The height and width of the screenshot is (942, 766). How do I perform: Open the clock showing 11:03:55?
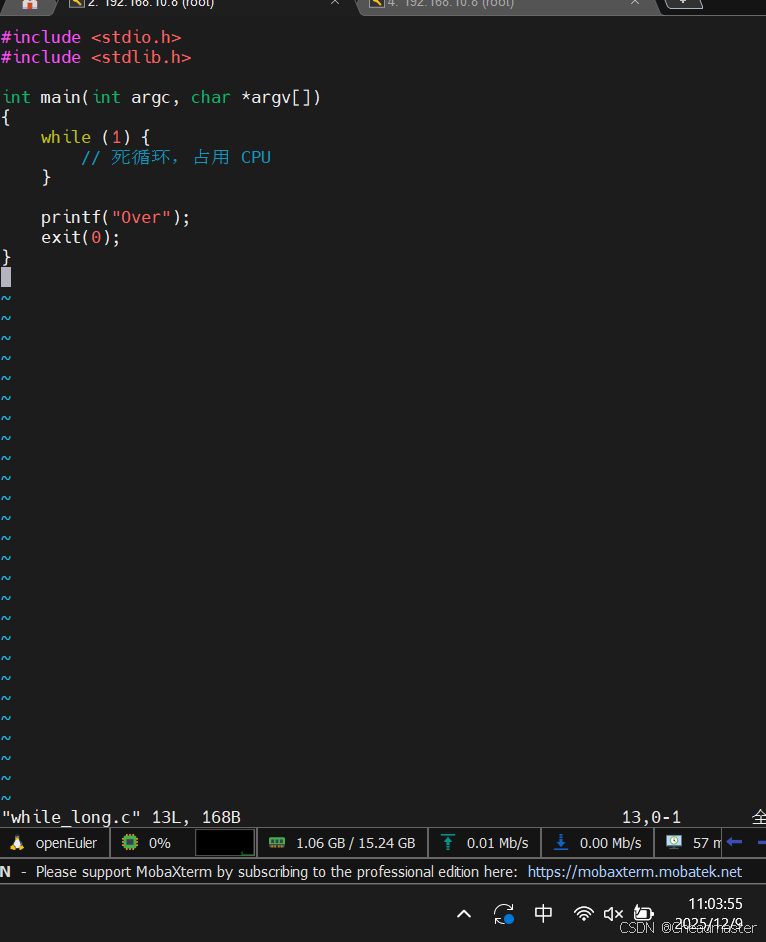tap(715, 904)
